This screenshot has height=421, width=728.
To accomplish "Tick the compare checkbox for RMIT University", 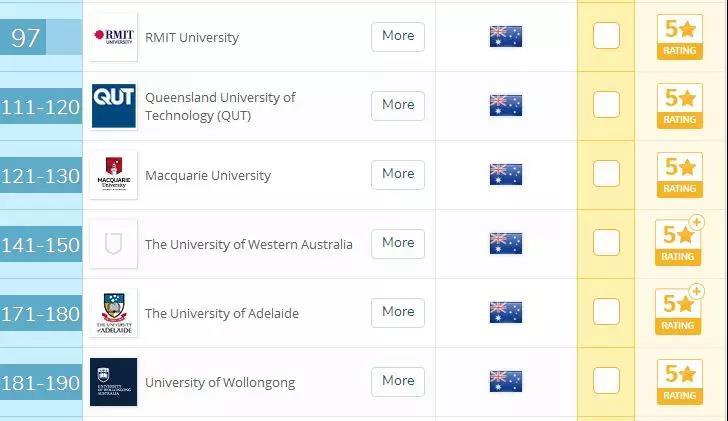I will 606,36.
